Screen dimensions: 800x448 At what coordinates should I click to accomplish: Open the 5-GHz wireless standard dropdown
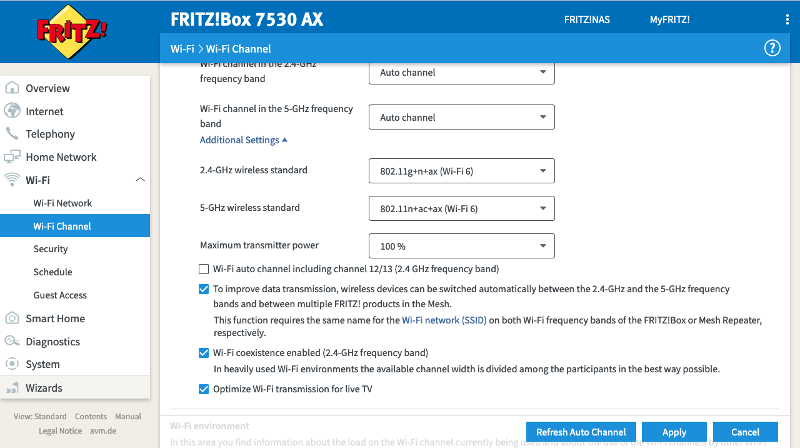(462, 209)
